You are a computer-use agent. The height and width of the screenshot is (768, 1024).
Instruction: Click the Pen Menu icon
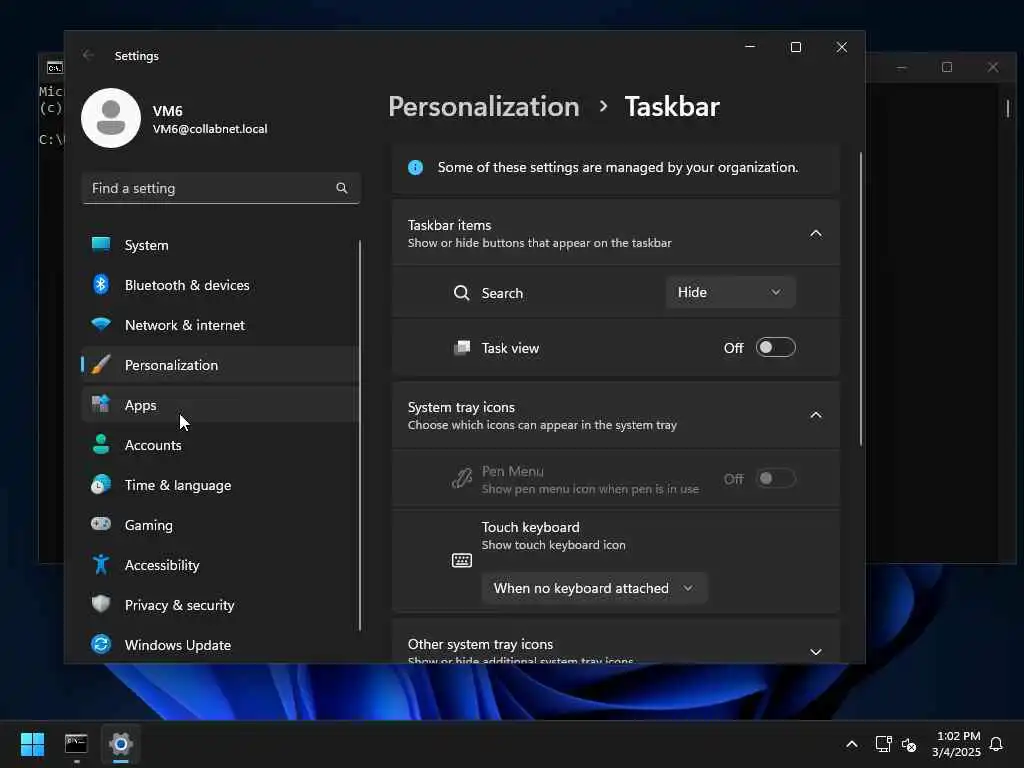[x=462, y=479]
